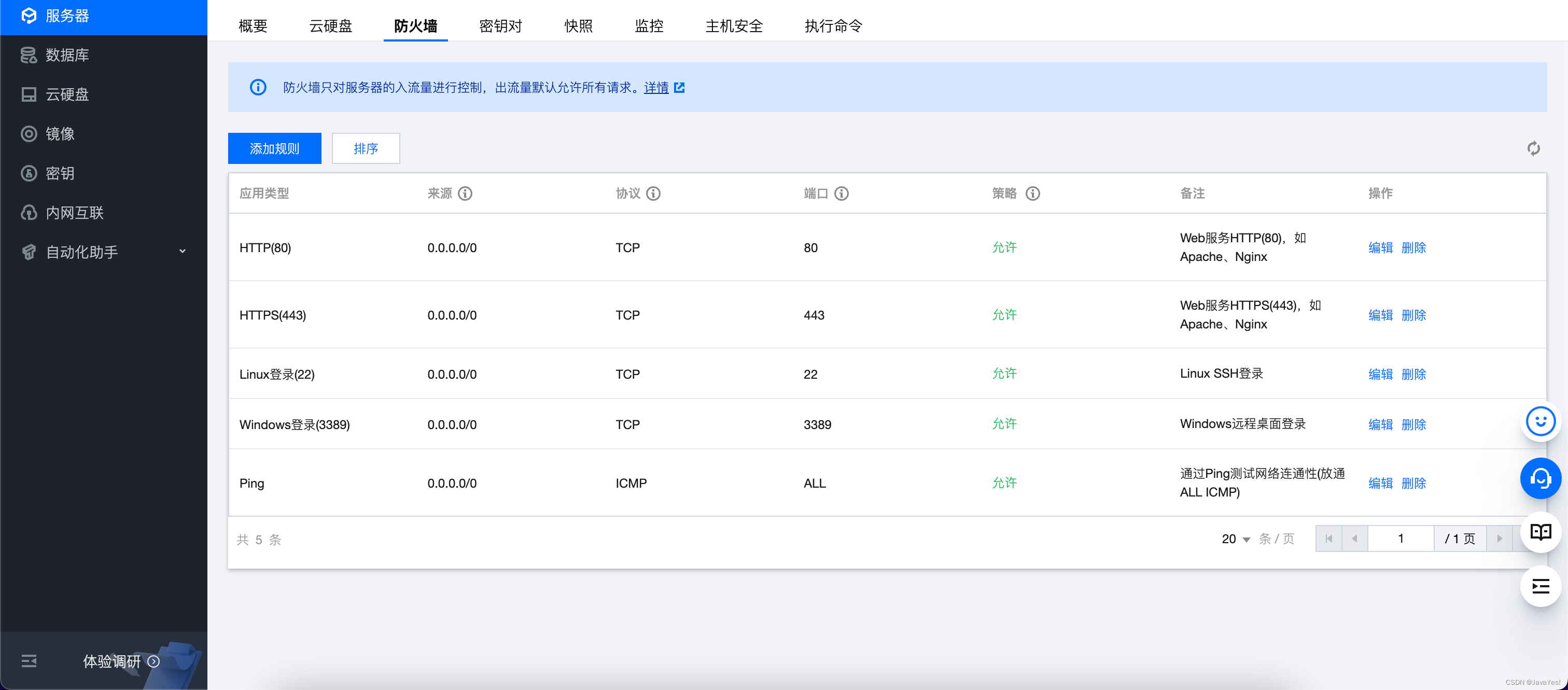Viewport: 1568px width, 690px height.
Task: Click the 应用类型 column header
Action: [x=264, y=194]
